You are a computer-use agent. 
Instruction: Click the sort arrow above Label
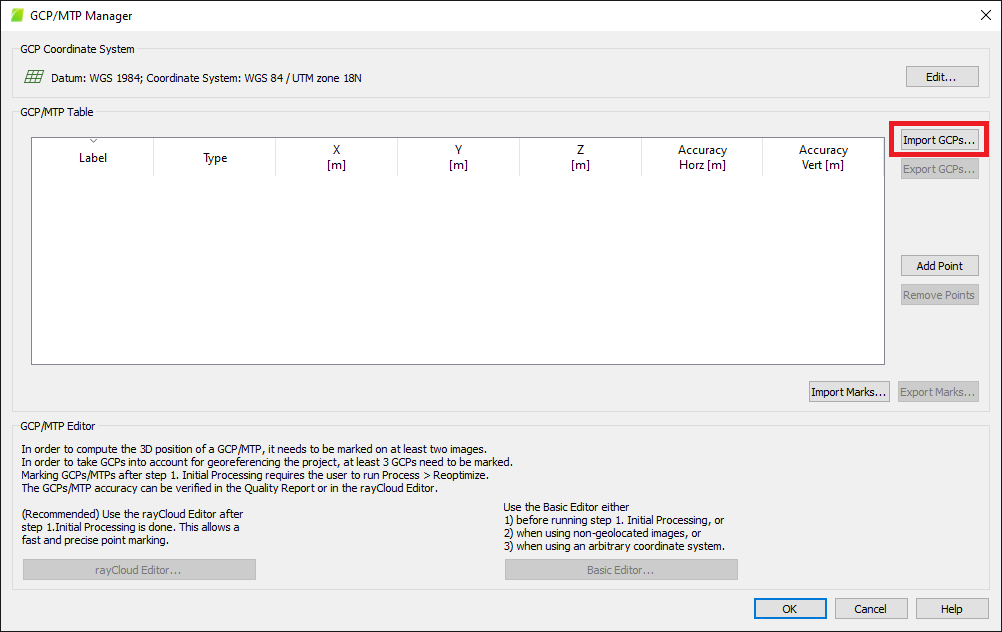tap(93, 141)
